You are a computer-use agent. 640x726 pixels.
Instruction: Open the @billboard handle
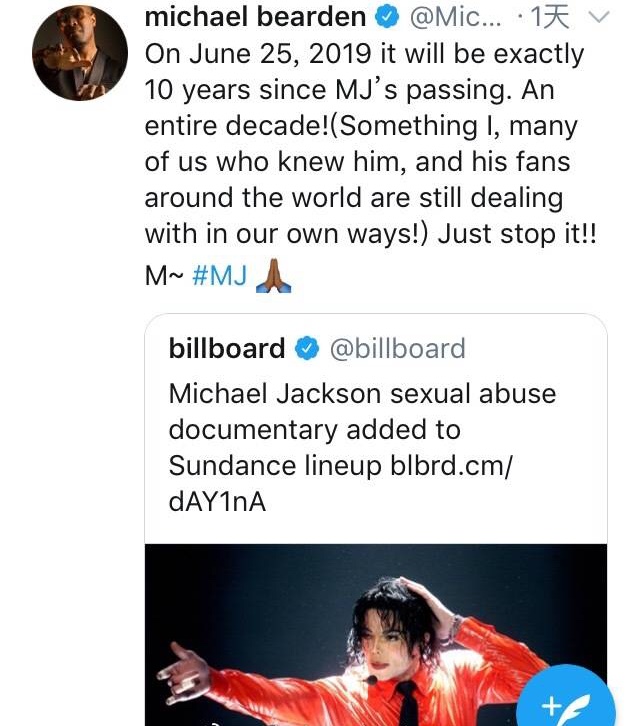pyautogui.click(x=397, y=349)
